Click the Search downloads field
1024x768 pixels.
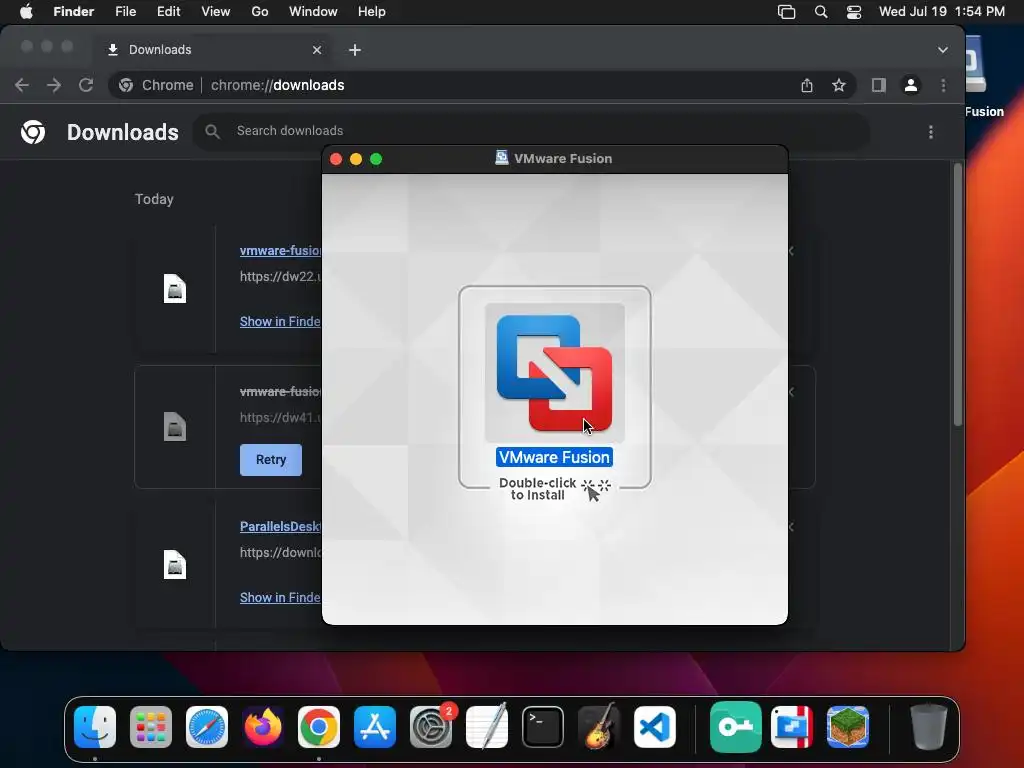tap(531, 131)
